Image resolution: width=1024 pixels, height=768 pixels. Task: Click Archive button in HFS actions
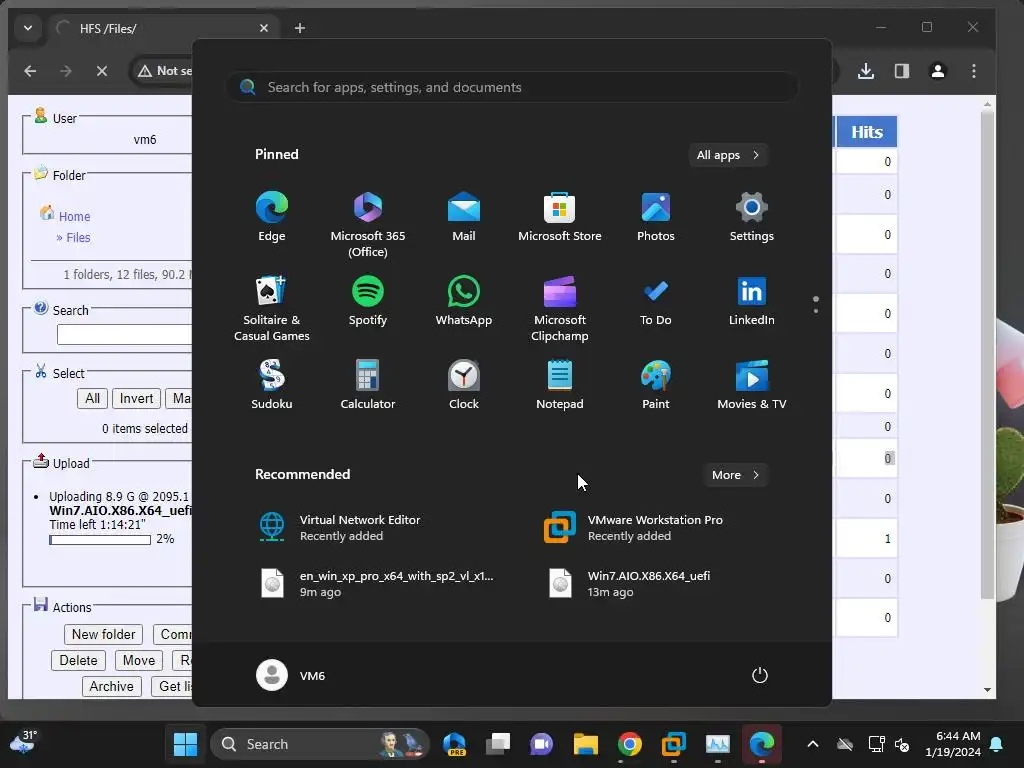[x=111, y=686]
